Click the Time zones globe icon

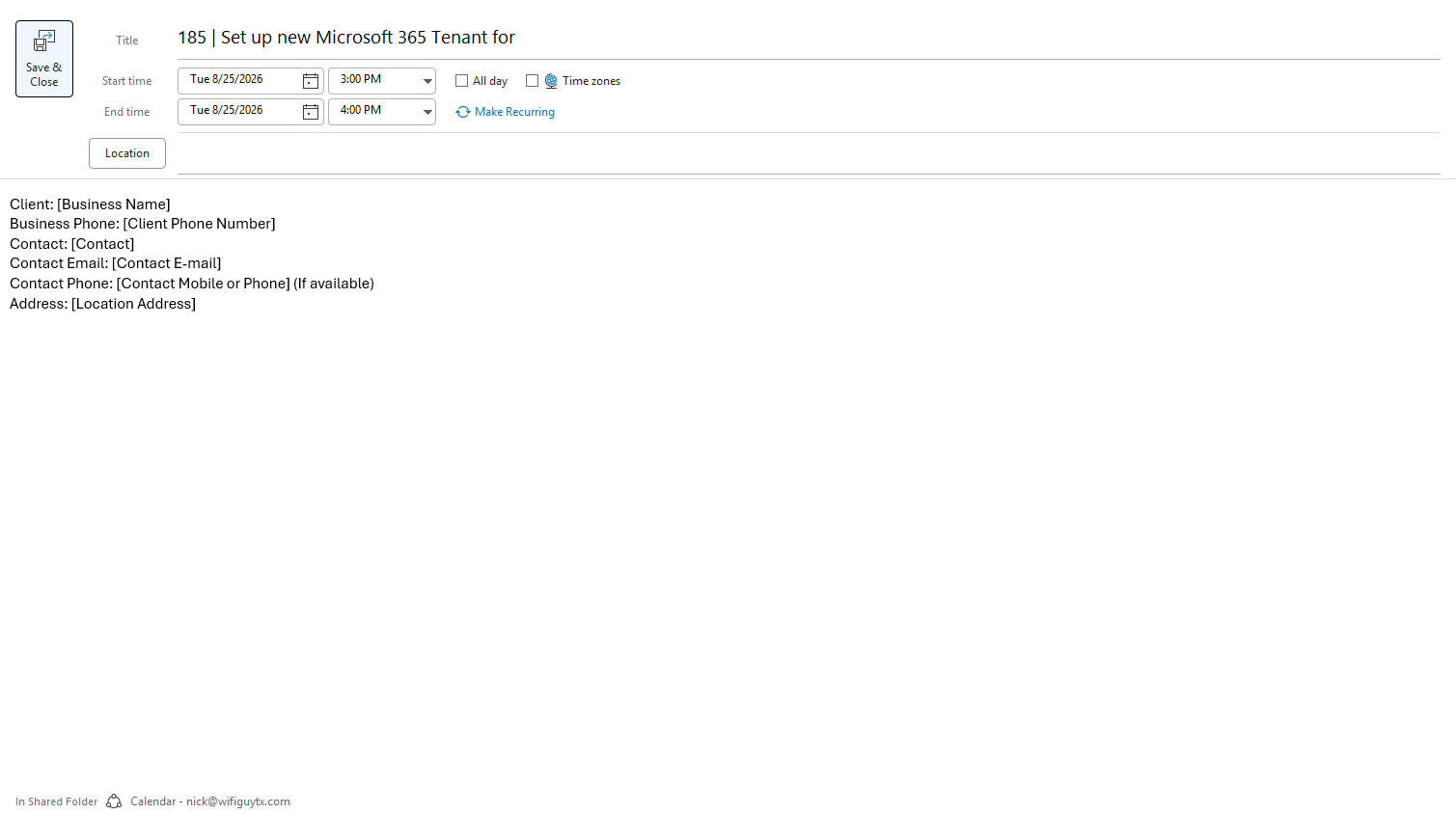coord(551,81)
